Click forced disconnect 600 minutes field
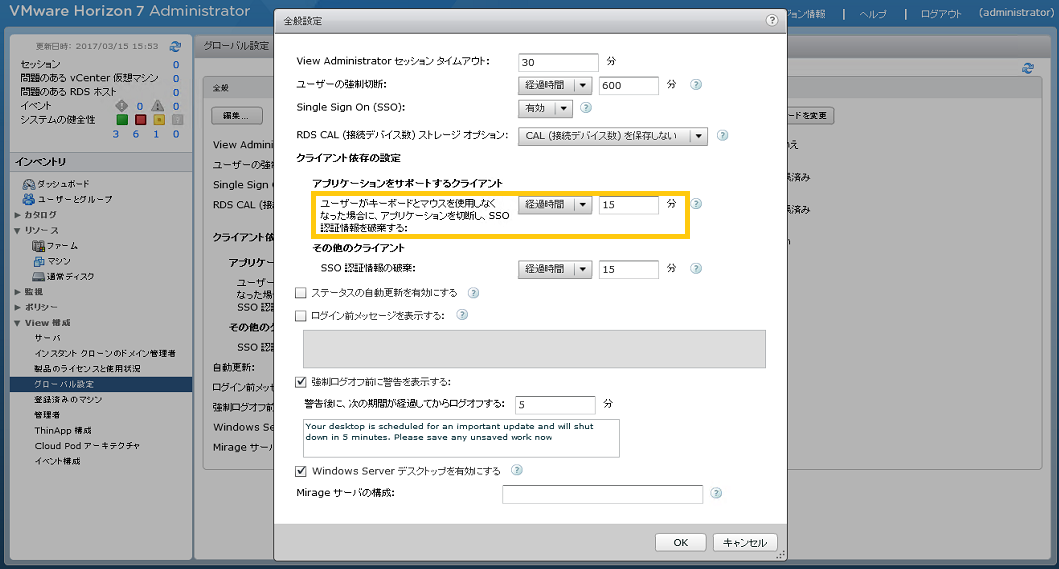Screen dimensions: 1059x569 (x=628, y=85)
